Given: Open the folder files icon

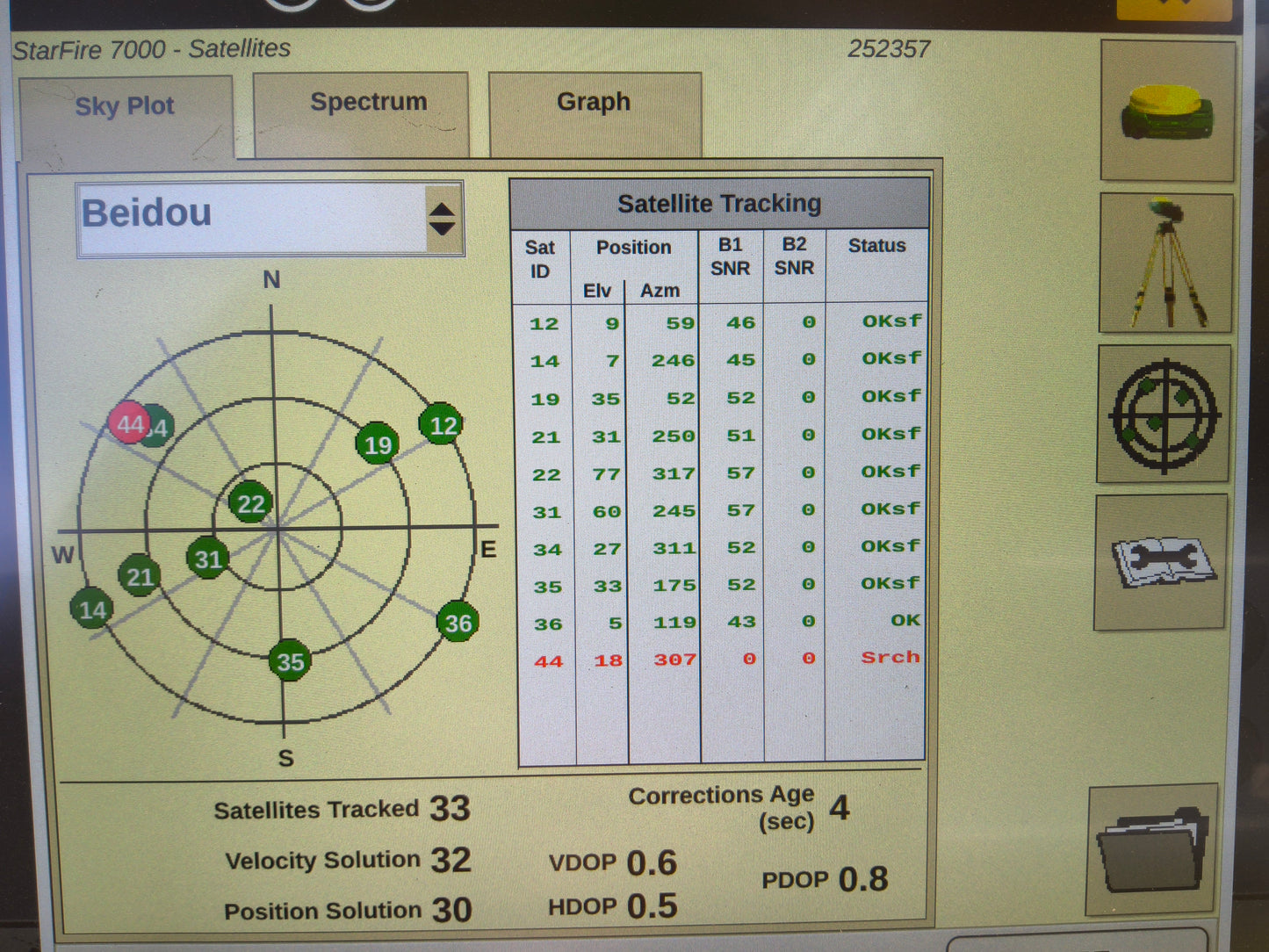Looking at the screenshot, I should pyautogui.click(x=1153, y=849).
